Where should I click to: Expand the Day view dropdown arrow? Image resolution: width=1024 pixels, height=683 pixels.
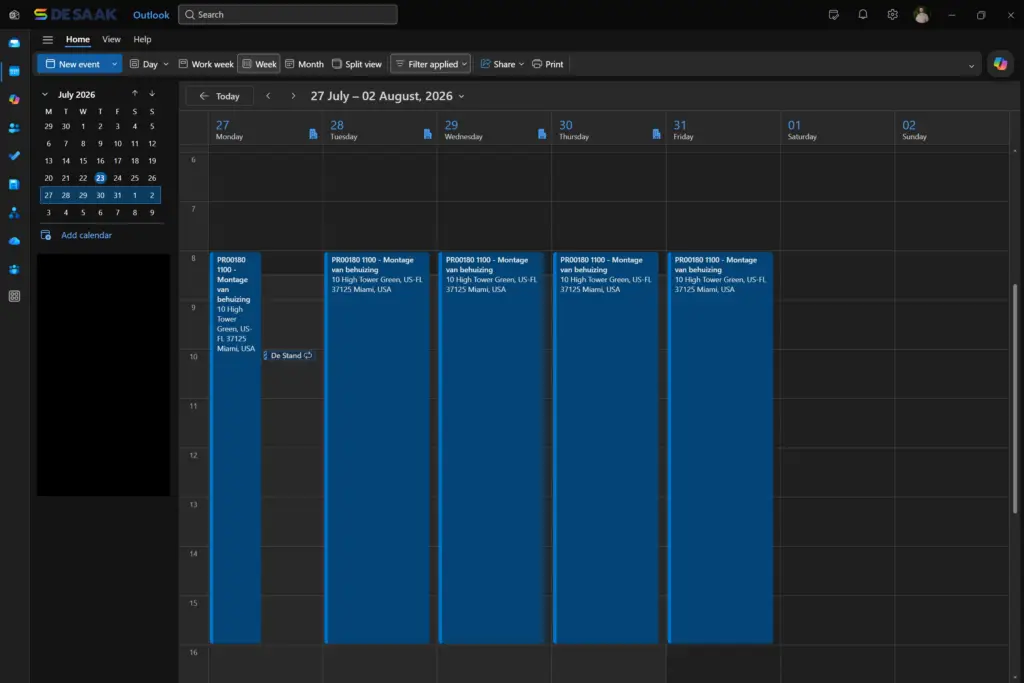click(x=166, y=64)
